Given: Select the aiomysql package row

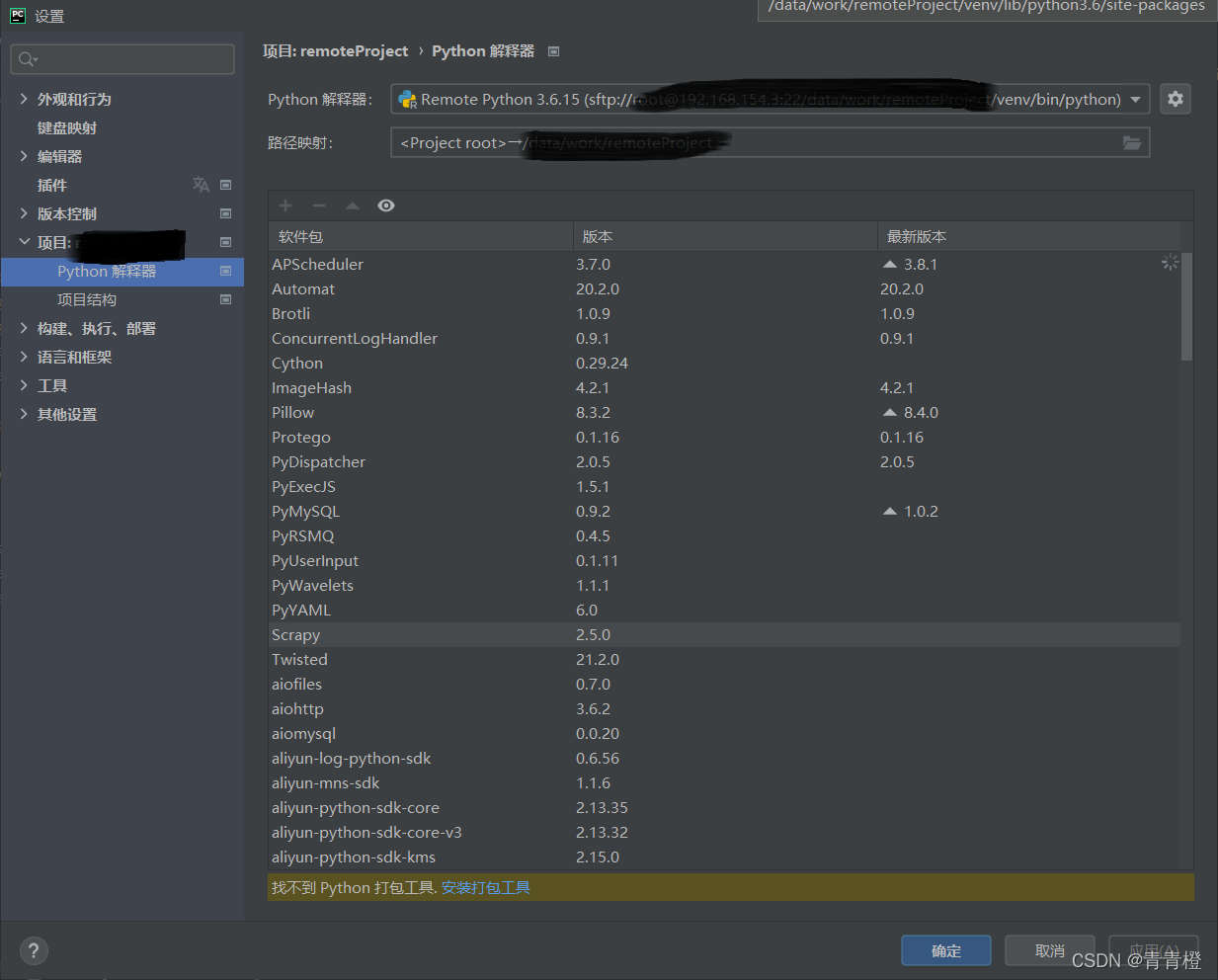Looking at the screenshot, I should point(724,733).
